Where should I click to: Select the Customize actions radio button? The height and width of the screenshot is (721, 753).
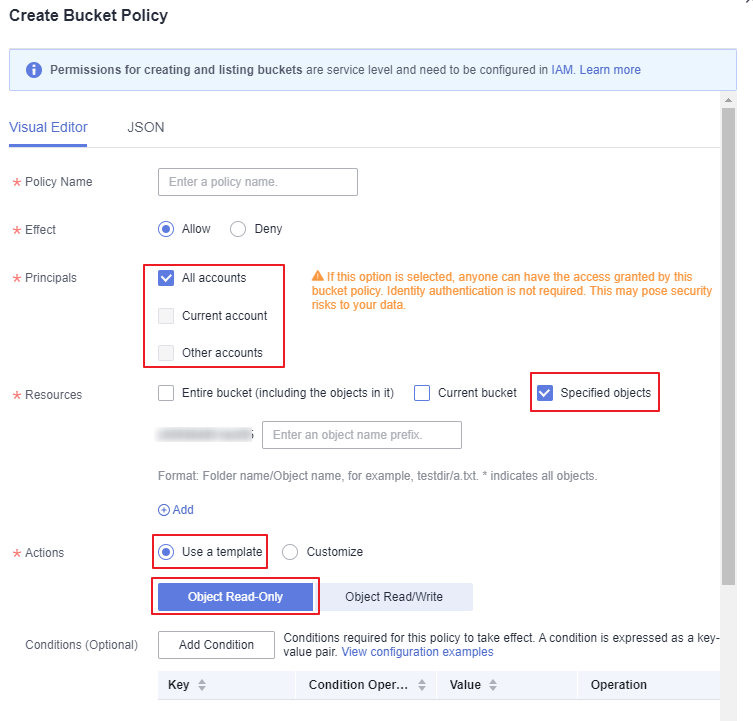click(290, 552)
